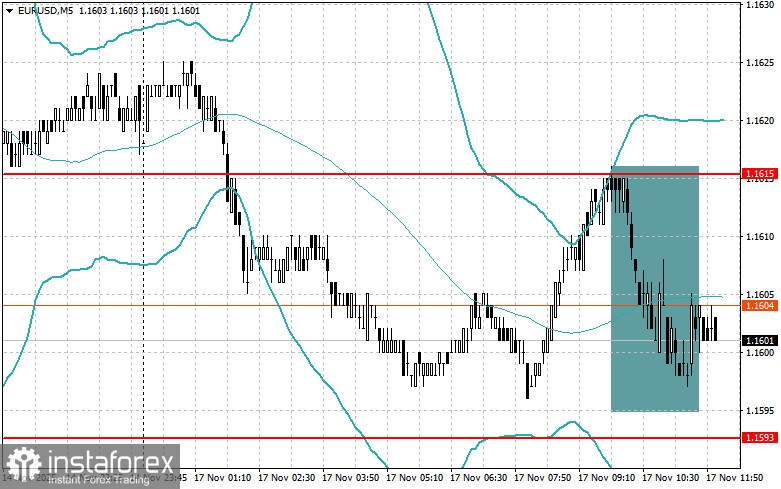Click the 1.1605 price axis label
Viewport: 781px width, 489px height.
pos(760,294)
